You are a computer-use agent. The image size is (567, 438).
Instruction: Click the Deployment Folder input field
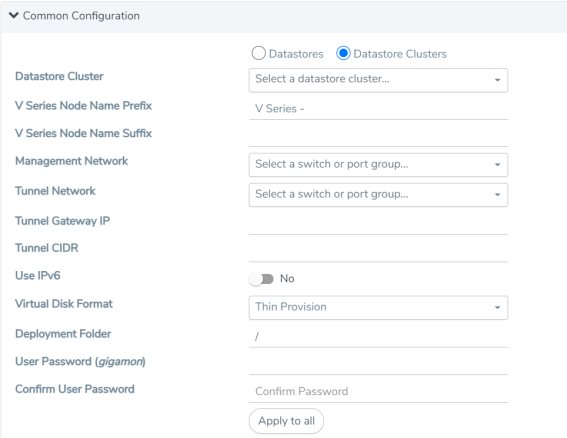[378, 337]
